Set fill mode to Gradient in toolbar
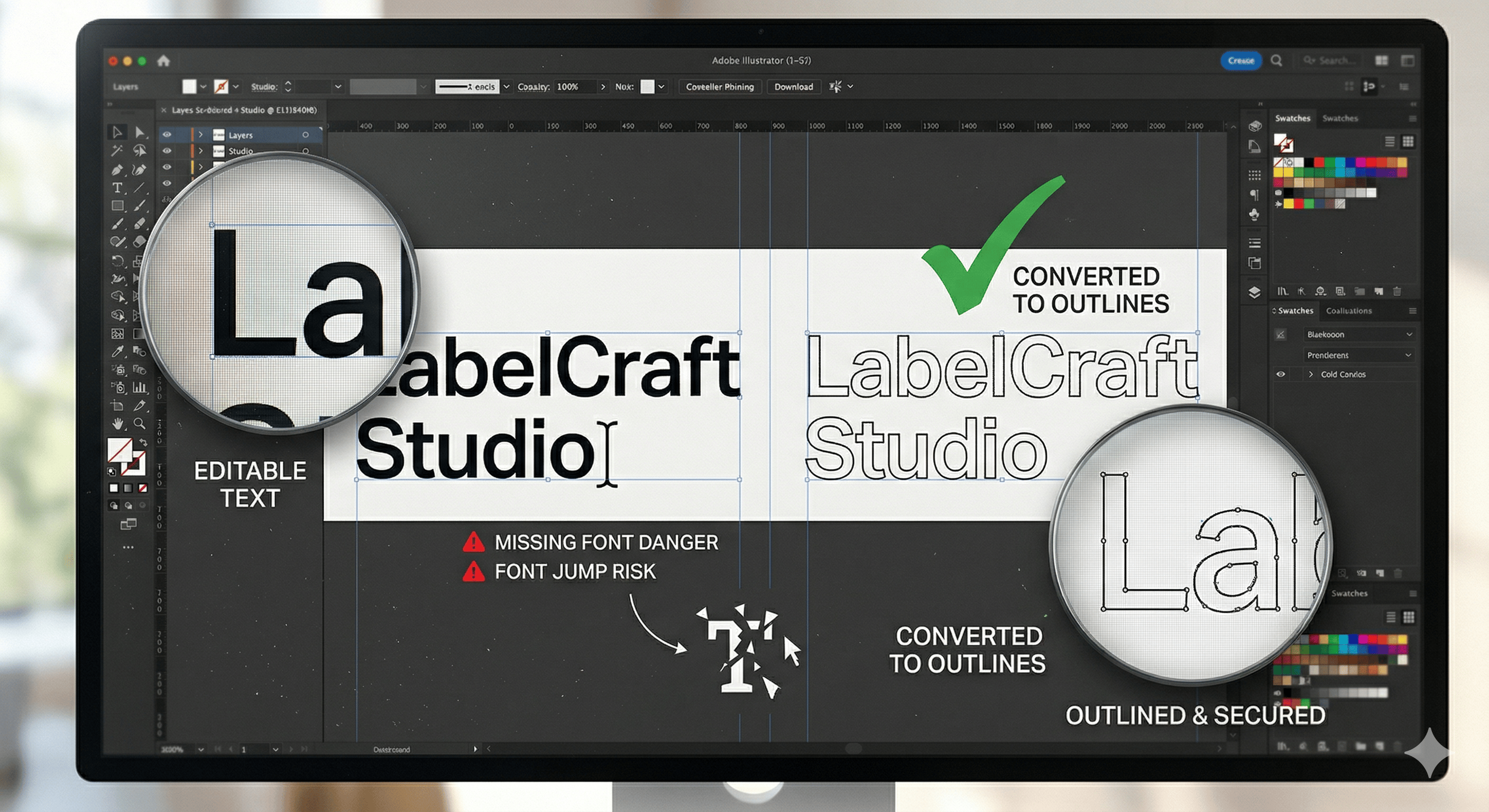The height and width of the screenshot is (812, 1489). (x=128, y=488)
